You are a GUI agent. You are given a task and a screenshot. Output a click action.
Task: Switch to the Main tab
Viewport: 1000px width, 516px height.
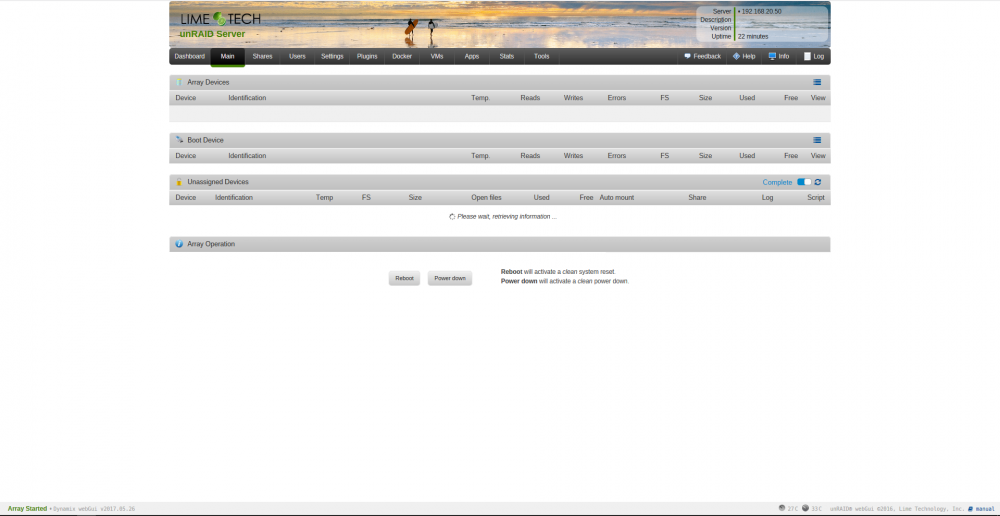228,56
